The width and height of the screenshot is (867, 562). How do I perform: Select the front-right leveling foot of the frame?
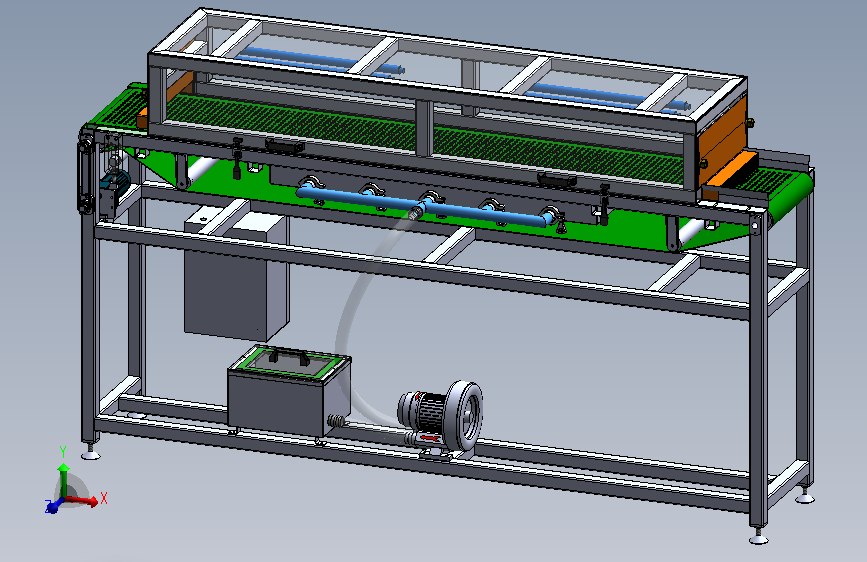(758, 535)
